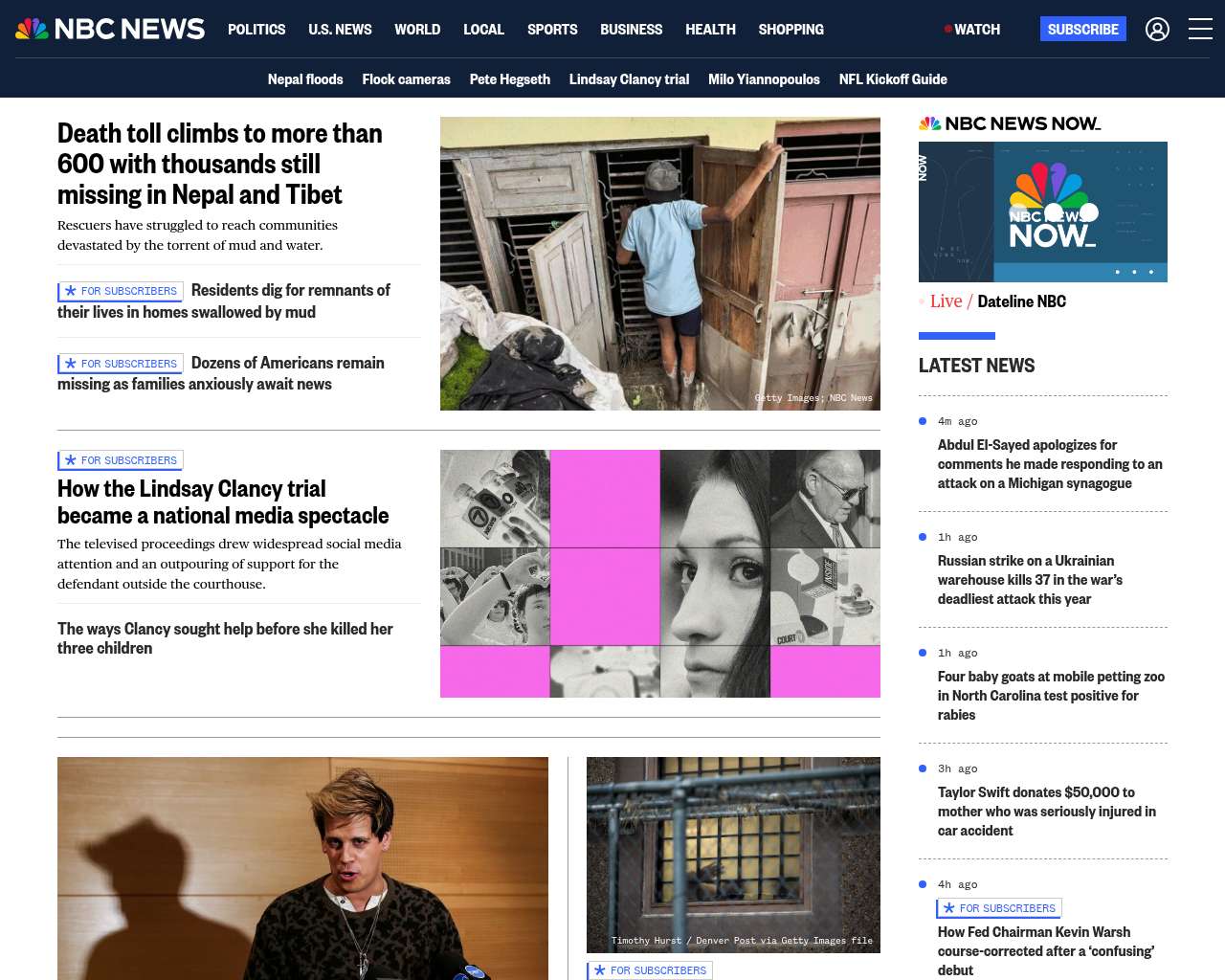Open the Milo Yiannopoulos trending topic
This screenshot has width=1225, height=980.
pos(764,78)
